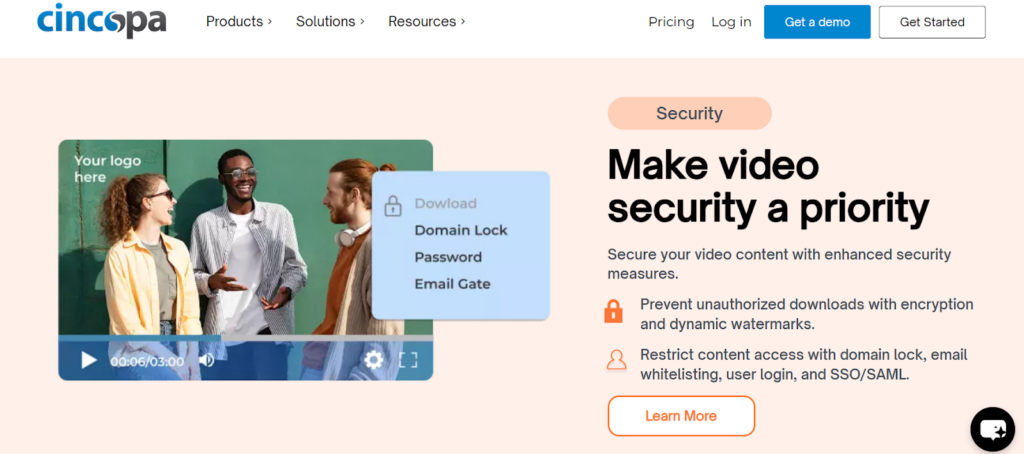
Task: Click the Learn More button
Action: pos(681,416)
